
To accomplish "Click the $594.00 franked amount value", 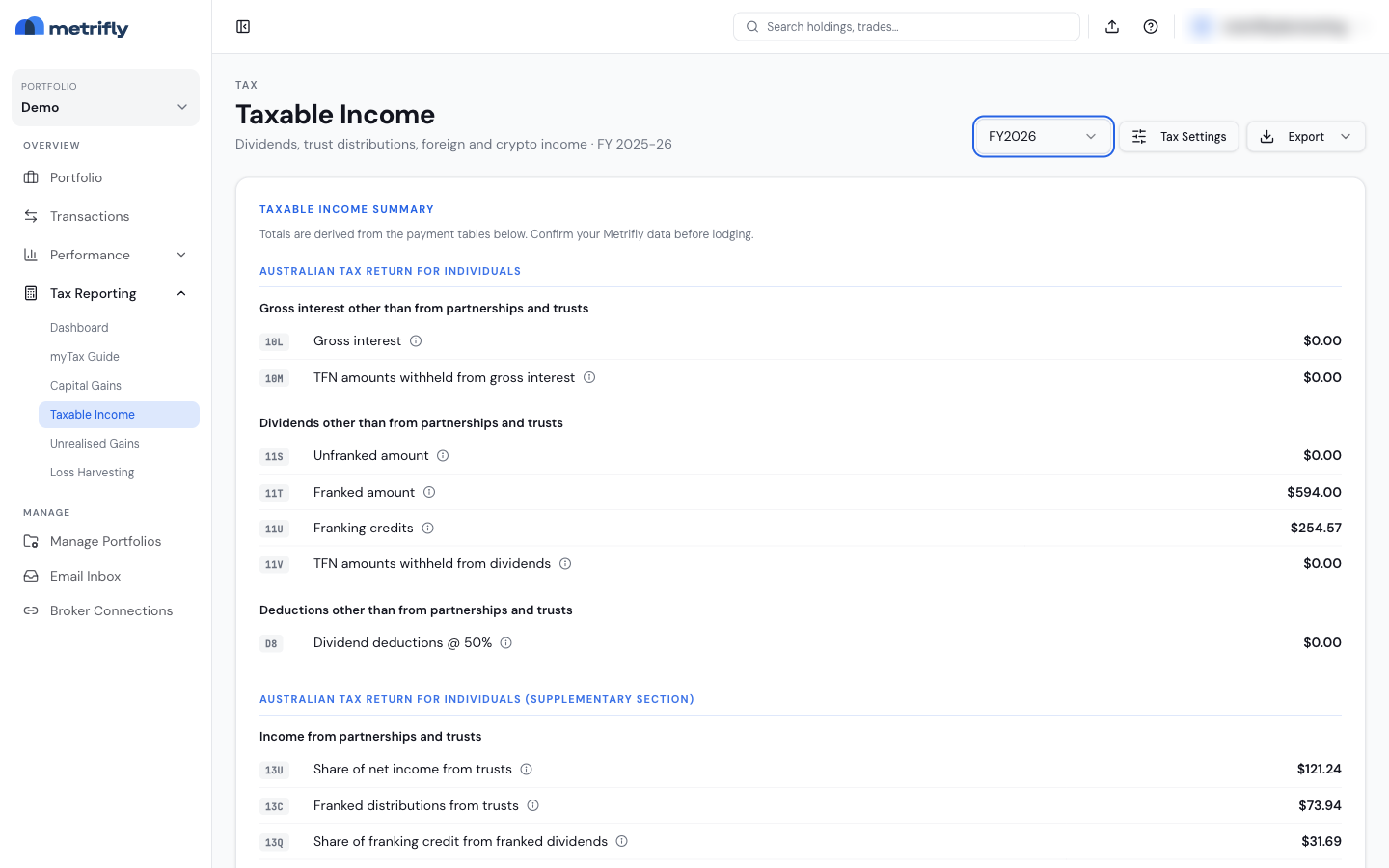I will pyautogui.click(x=1314, y=492).
